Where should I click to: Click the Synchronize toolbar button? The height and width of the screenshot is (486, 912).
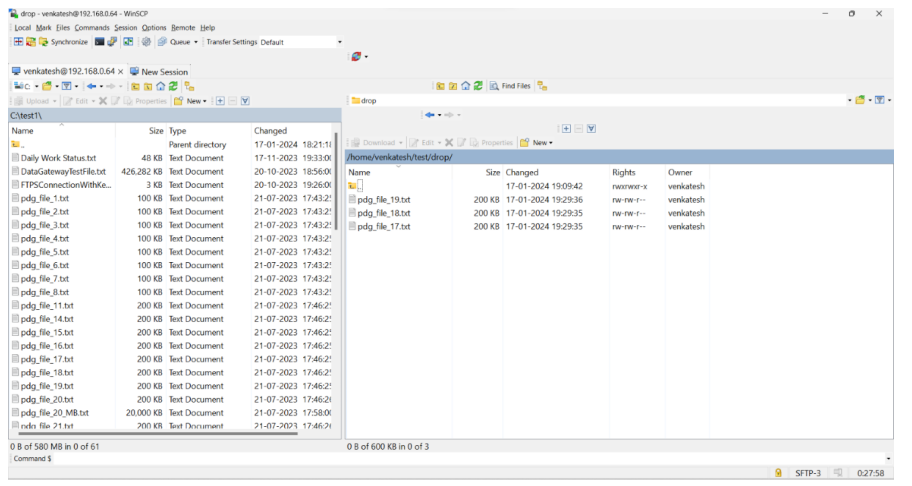click(63, 42)
